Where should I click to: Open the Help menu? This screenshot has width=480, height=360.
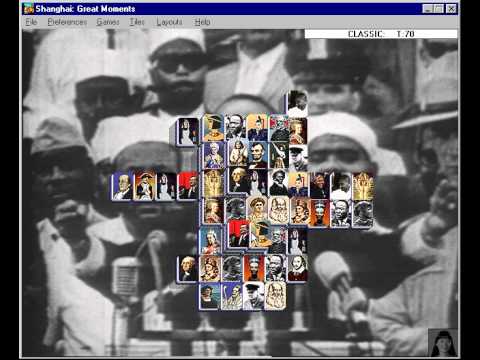202,22
